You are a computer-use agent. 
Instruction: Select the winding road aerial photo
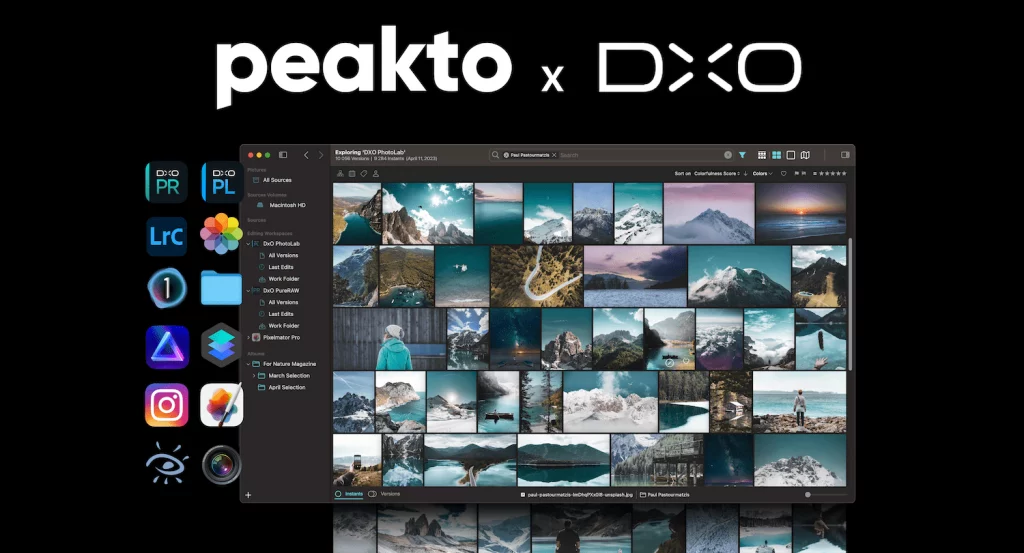(x=537, y=276)
